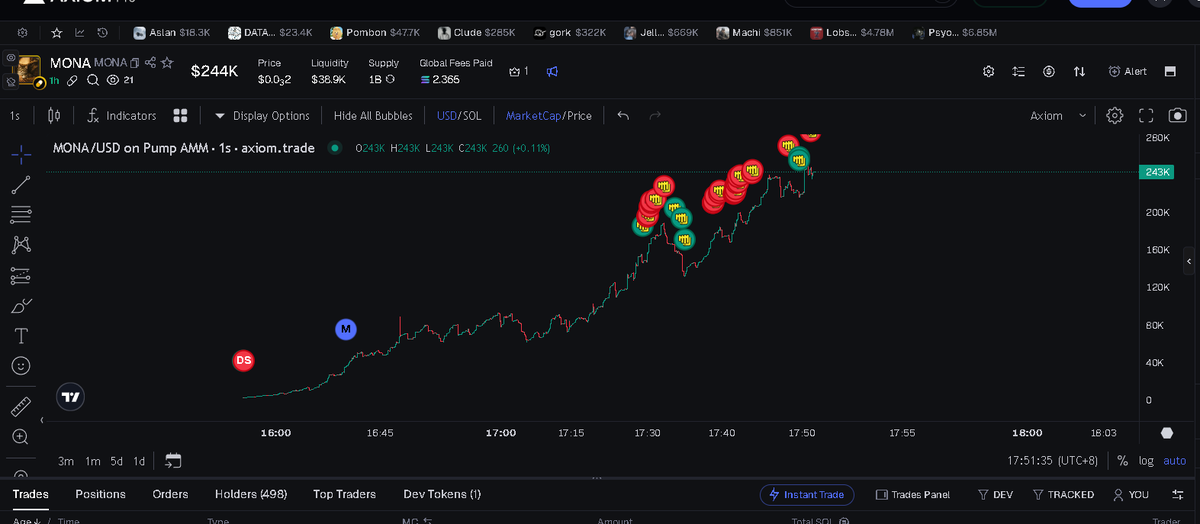Select the ruler measure tool
Viewport: 1200px width, 524px height.
pyautogui.click(x=21, y=407)
